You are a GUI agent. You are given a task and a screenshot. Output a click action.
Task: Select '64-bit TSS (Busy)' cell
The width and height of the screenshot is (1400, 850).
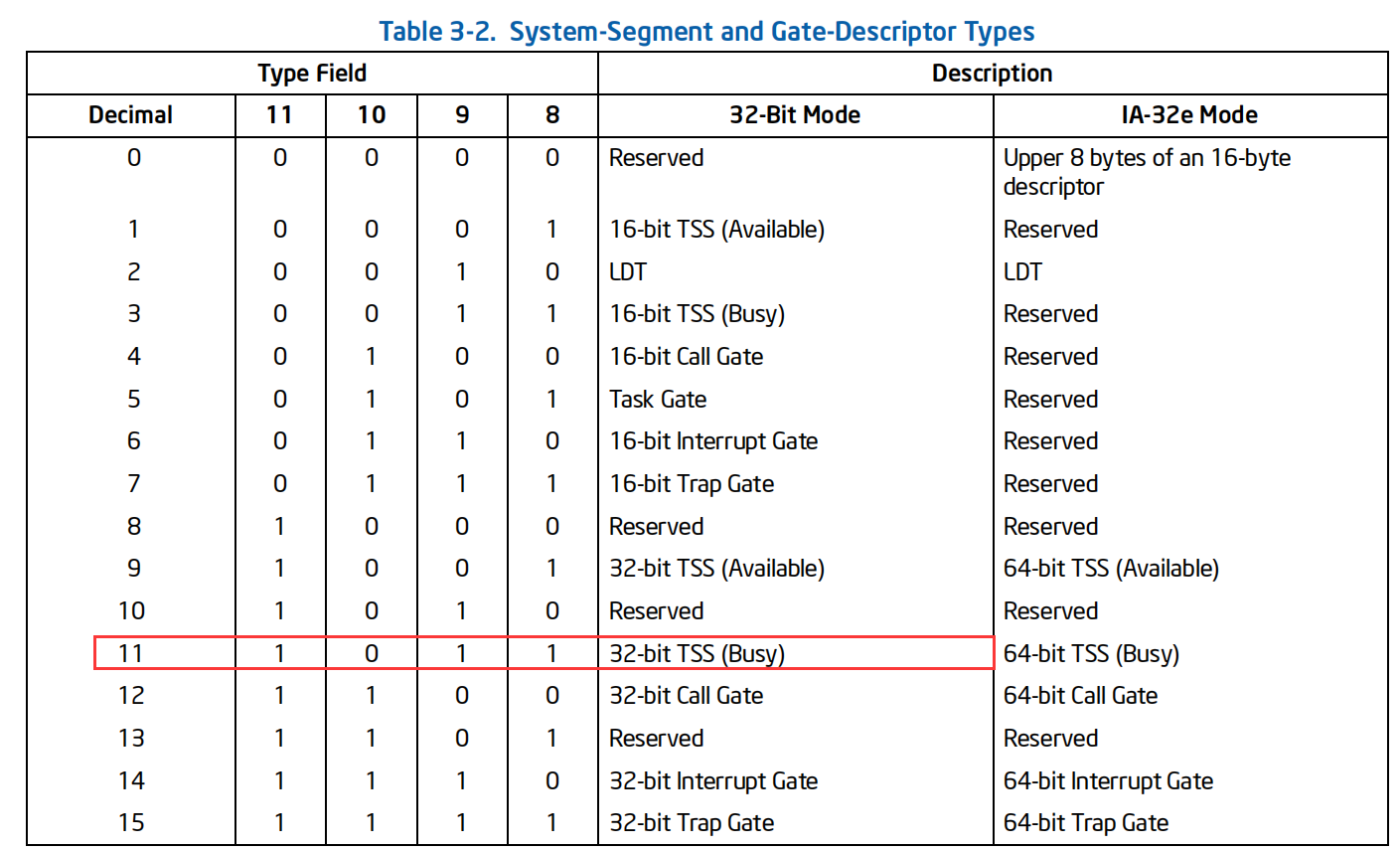[1091, 654]
